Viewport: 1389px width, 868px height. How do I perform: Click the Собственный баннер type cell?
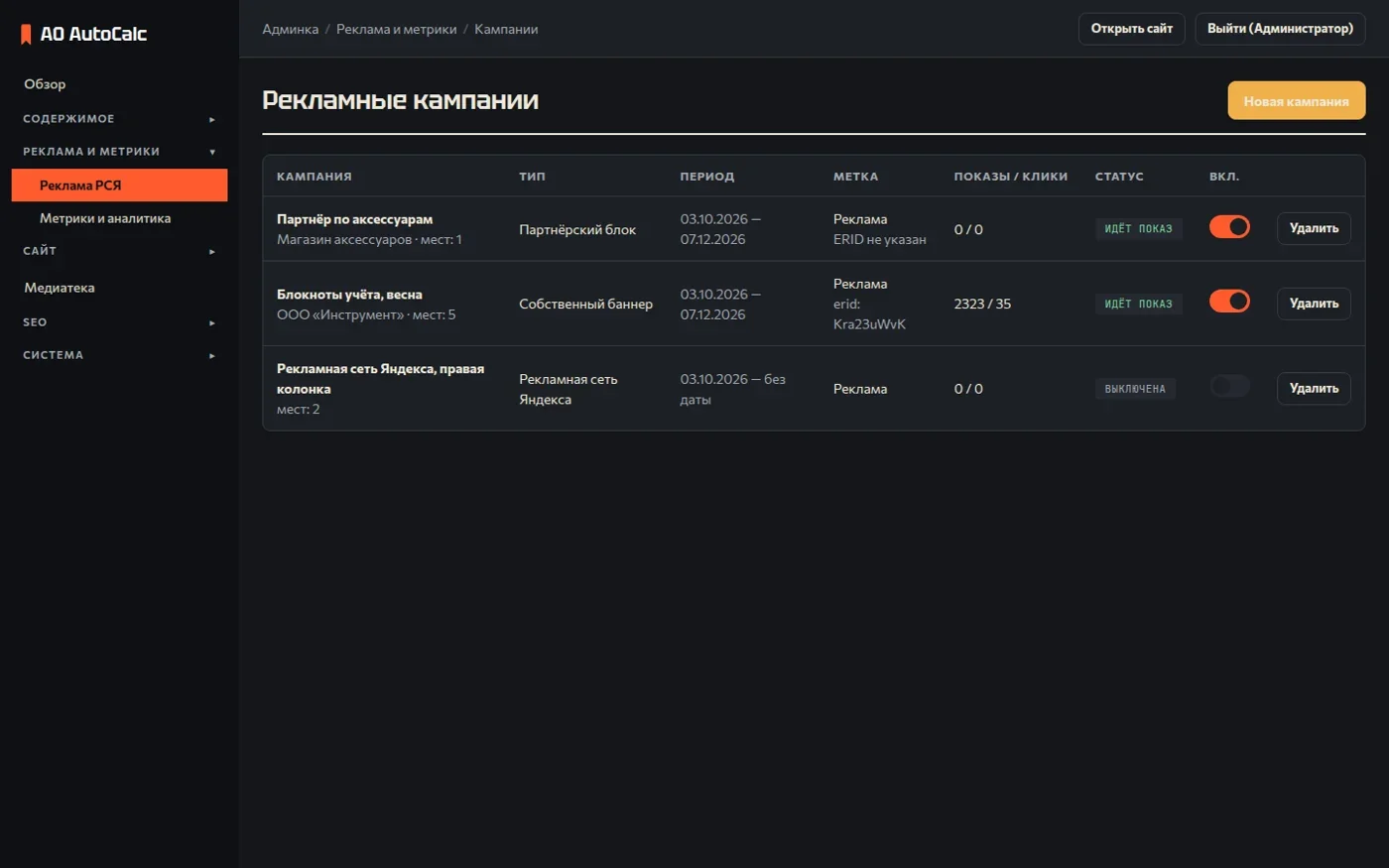[585, 305]
